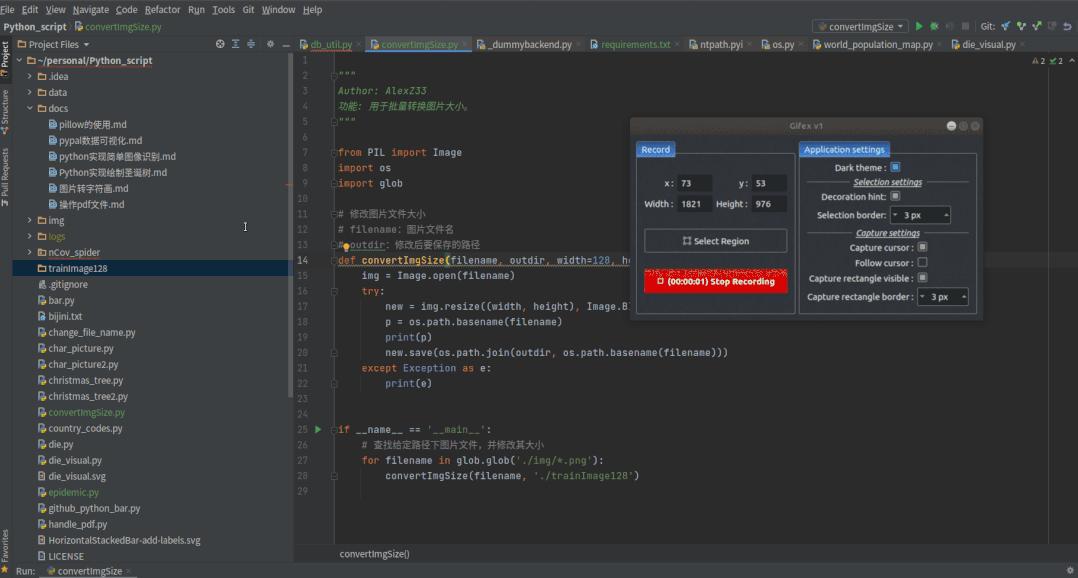Click the collapse all icon in Project panel
Screen dimensions: 1078x578
coord(251,44)
